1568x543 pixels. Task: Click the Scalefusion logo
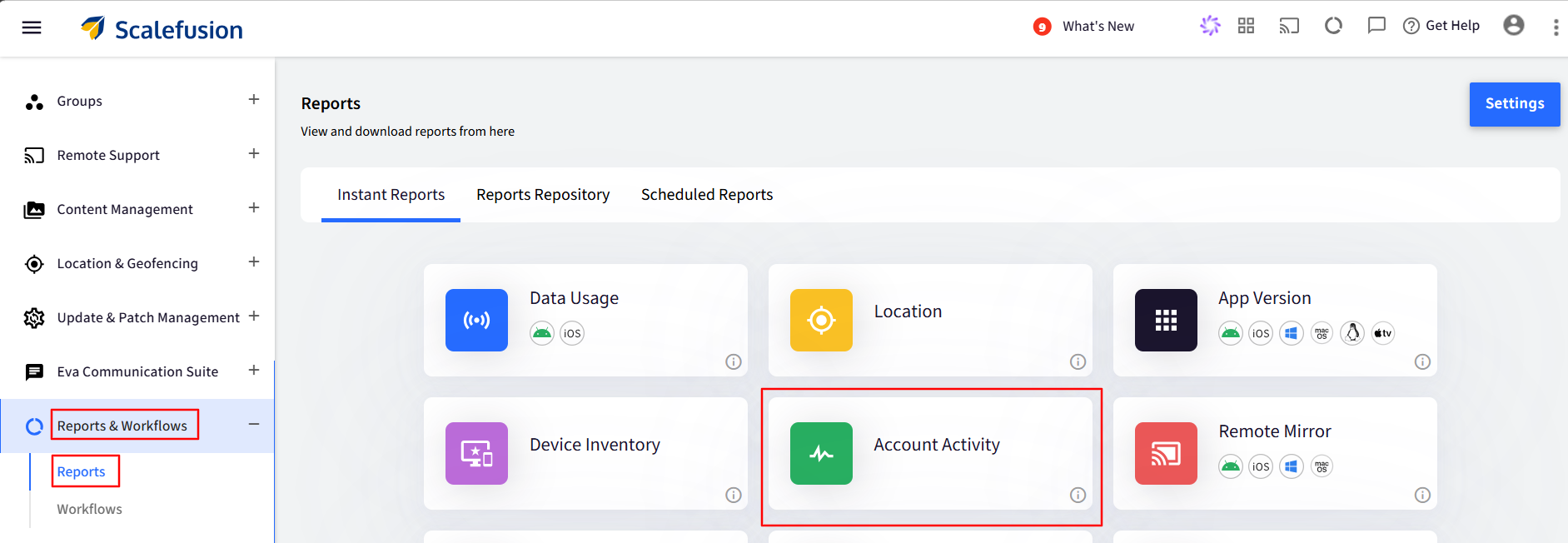coord(162,29)
